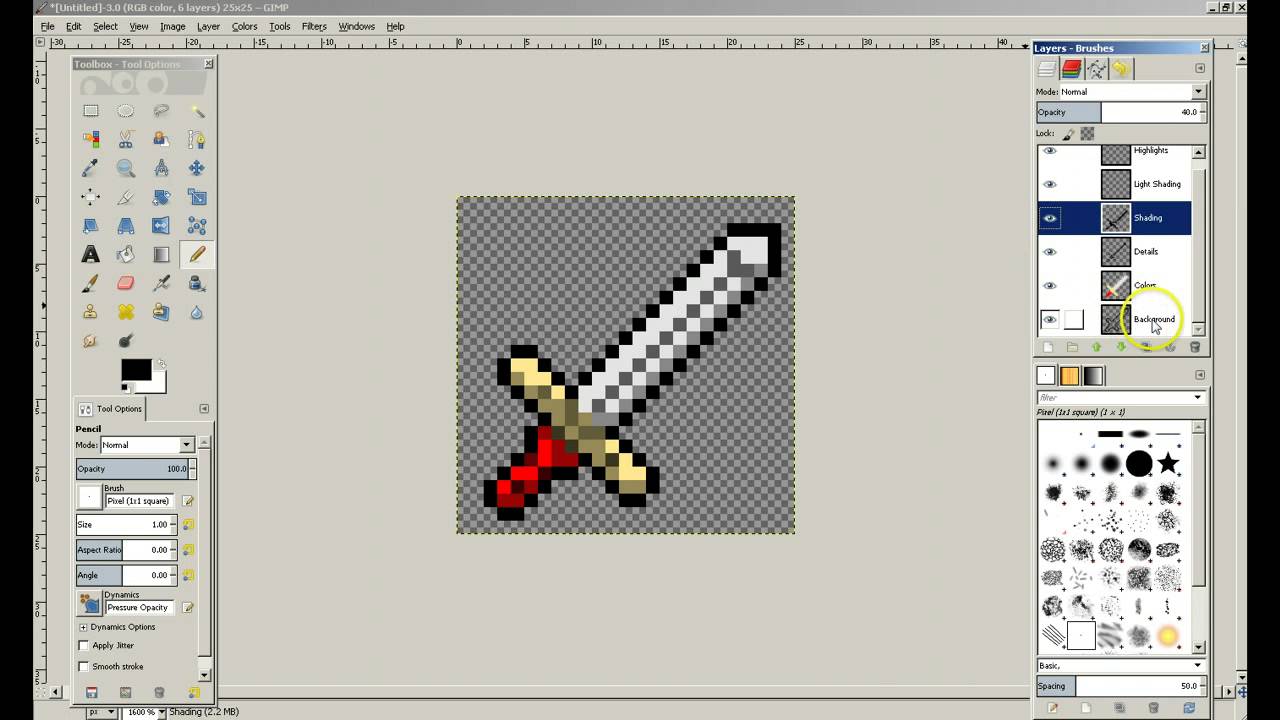This screenshot has height=720, width=1280.
Task: Enable the Apply Jitter checkbox
Action: pyautogui.click(x=84, y=646)
